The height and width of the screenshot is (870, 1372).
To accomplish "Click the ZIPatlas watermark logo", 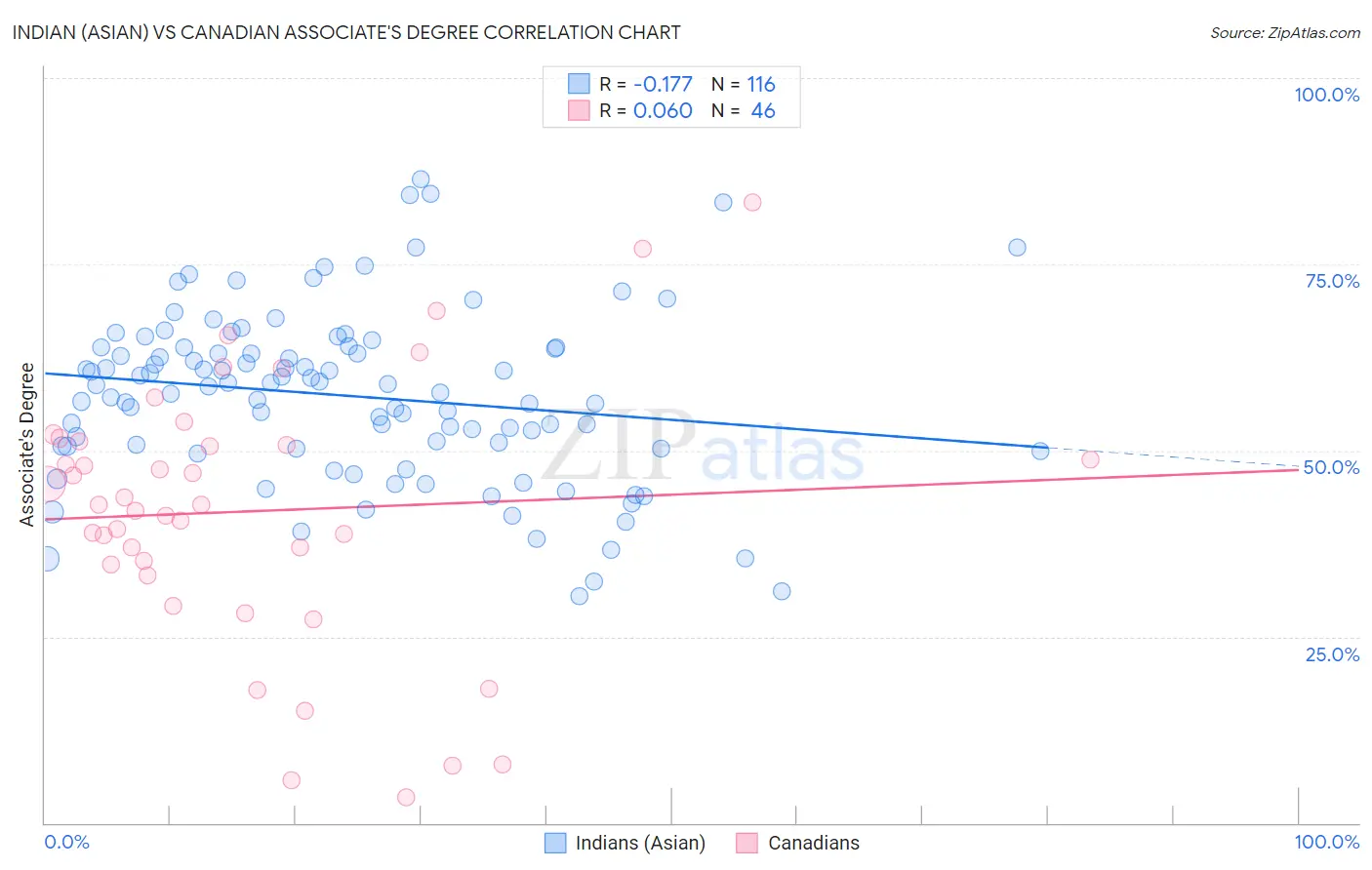I will coord(703,449).
